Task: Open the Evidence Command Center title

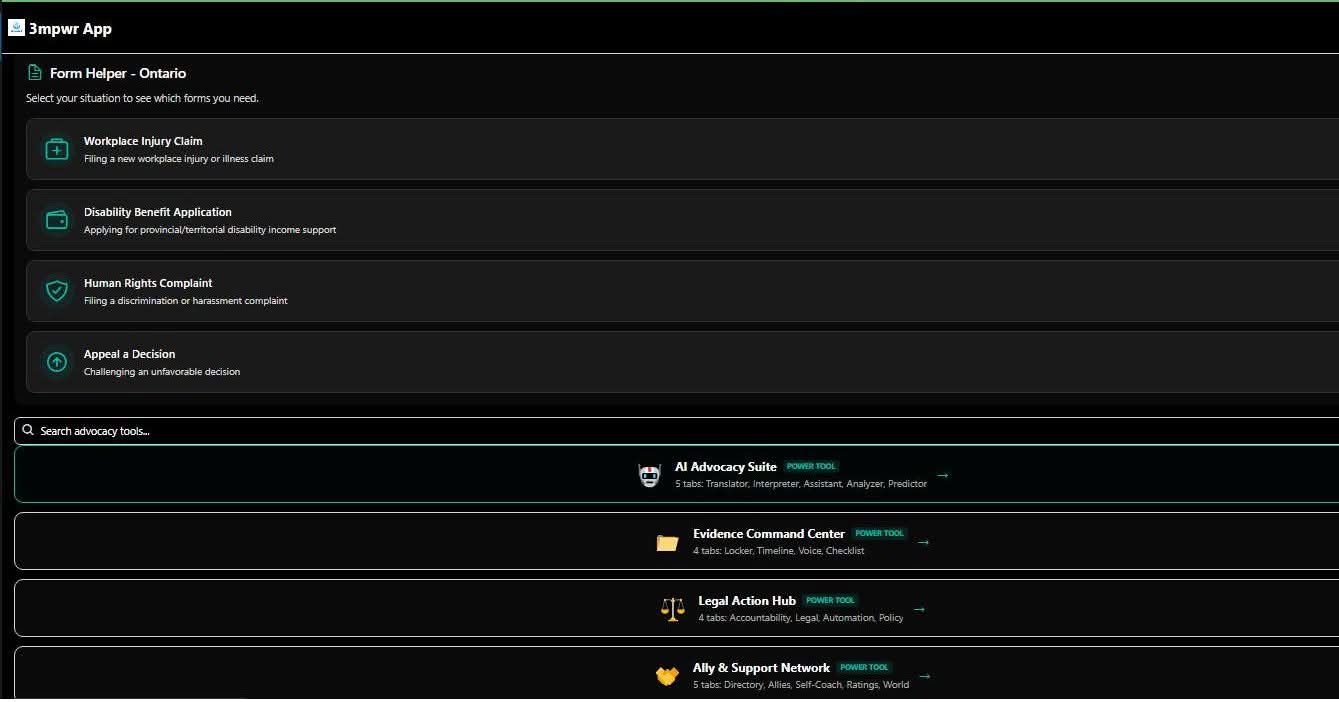Action: coord(768,534)
